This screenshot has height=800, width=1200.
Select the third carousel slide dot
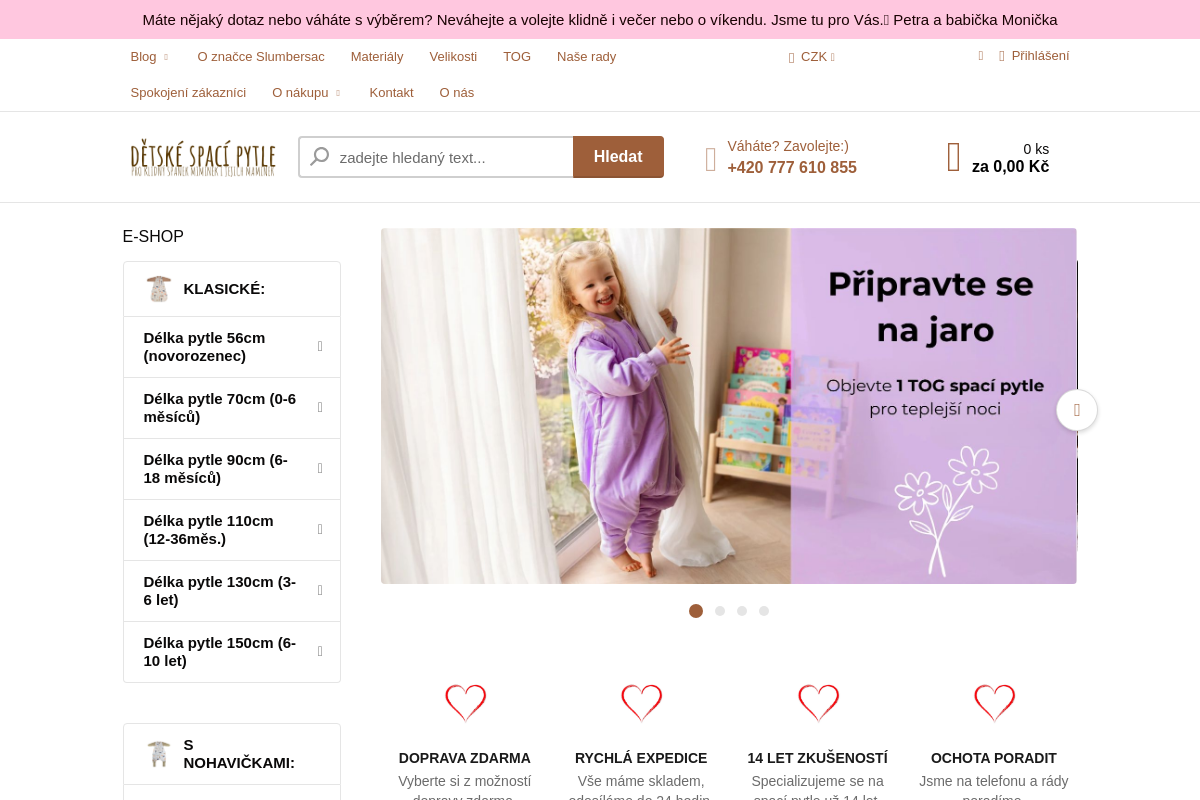tap(742, 611)
